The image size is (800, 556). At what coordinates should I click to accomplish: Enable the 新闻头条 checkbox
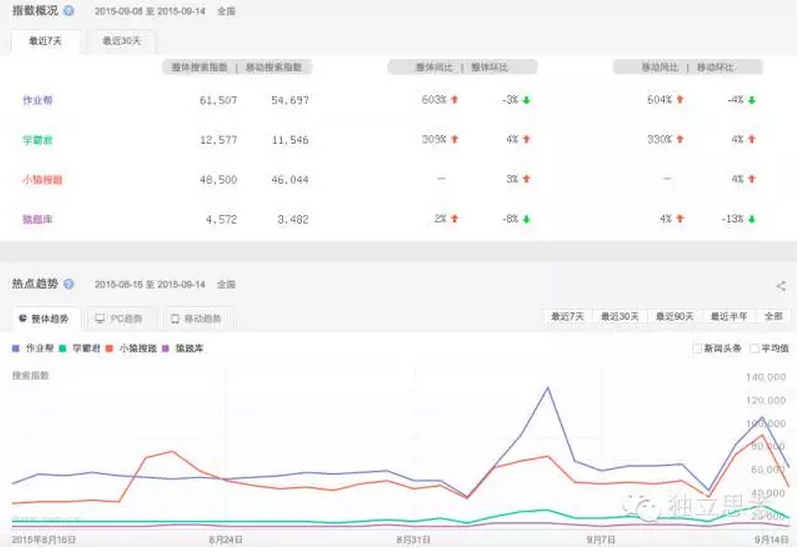(697, 349)
